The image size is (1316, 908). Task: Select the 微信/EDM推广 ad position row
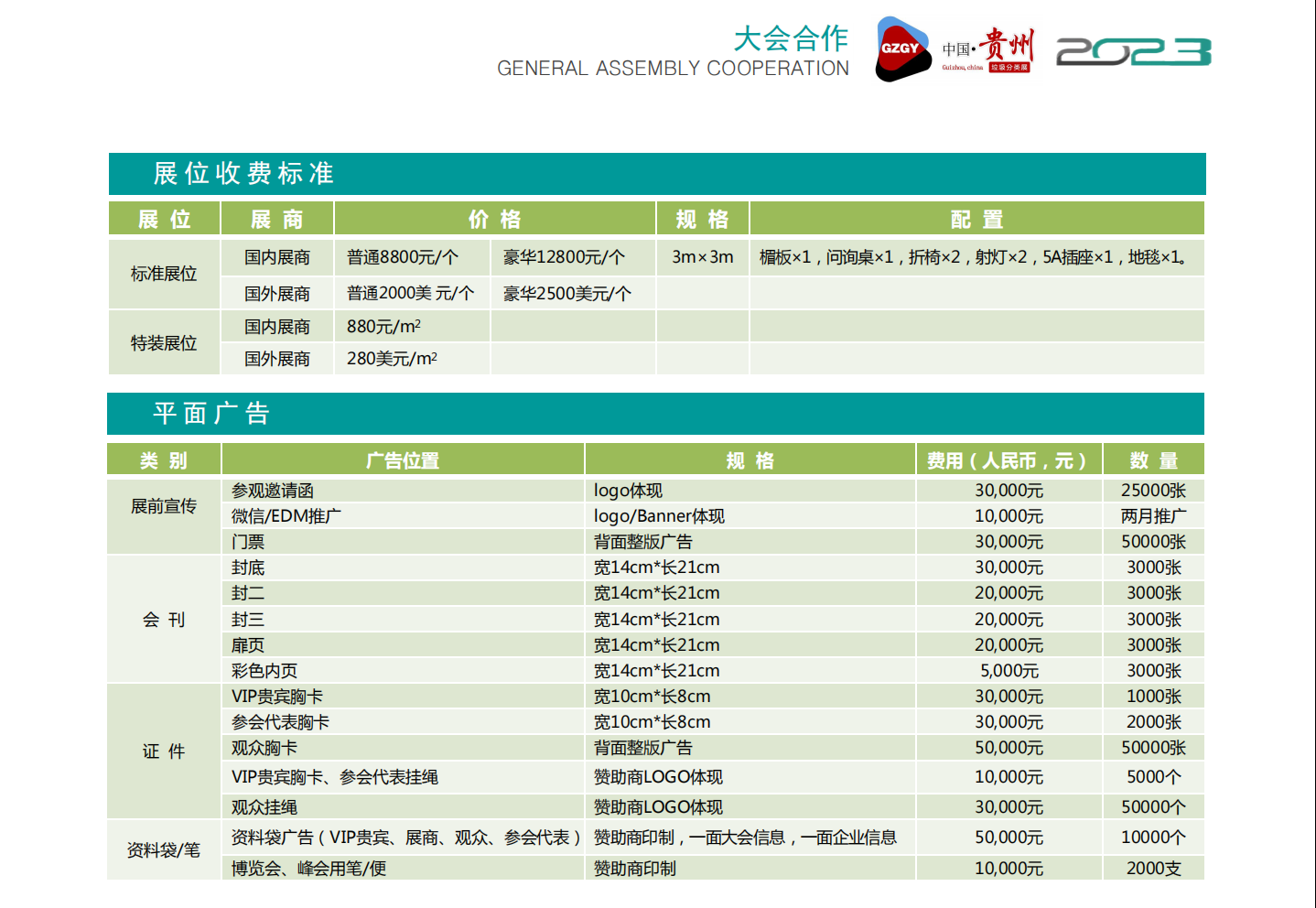[x=286, y=516]
